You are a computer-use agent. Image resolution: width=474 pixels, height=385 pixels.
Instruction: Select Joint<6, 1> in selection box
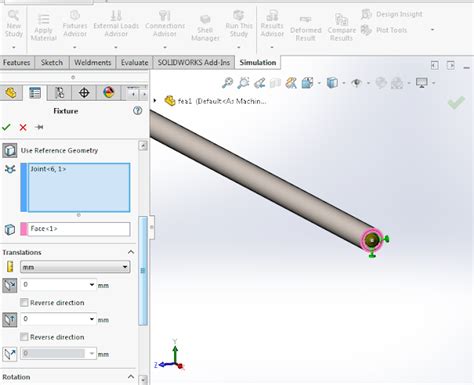[48, 169]
